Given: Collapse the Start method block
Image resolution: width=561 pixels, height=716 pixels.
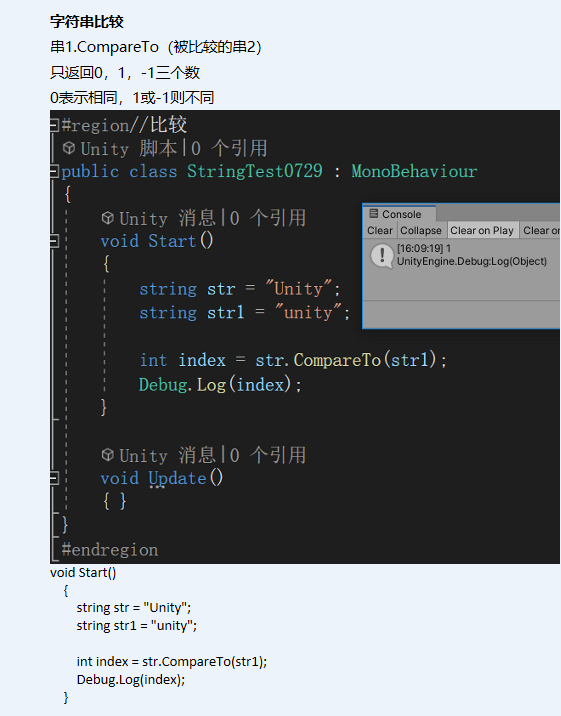Looking at the screenshot, I should coord(54,241).
